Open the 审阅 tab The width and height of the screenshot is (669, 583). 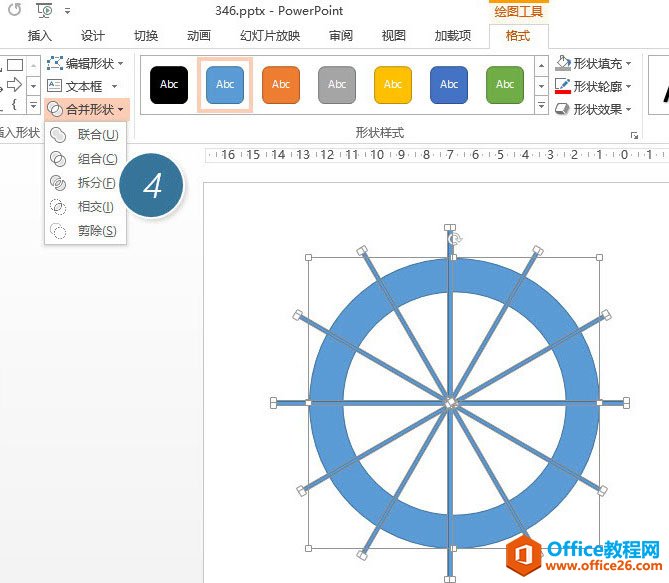tap(340, 36)
